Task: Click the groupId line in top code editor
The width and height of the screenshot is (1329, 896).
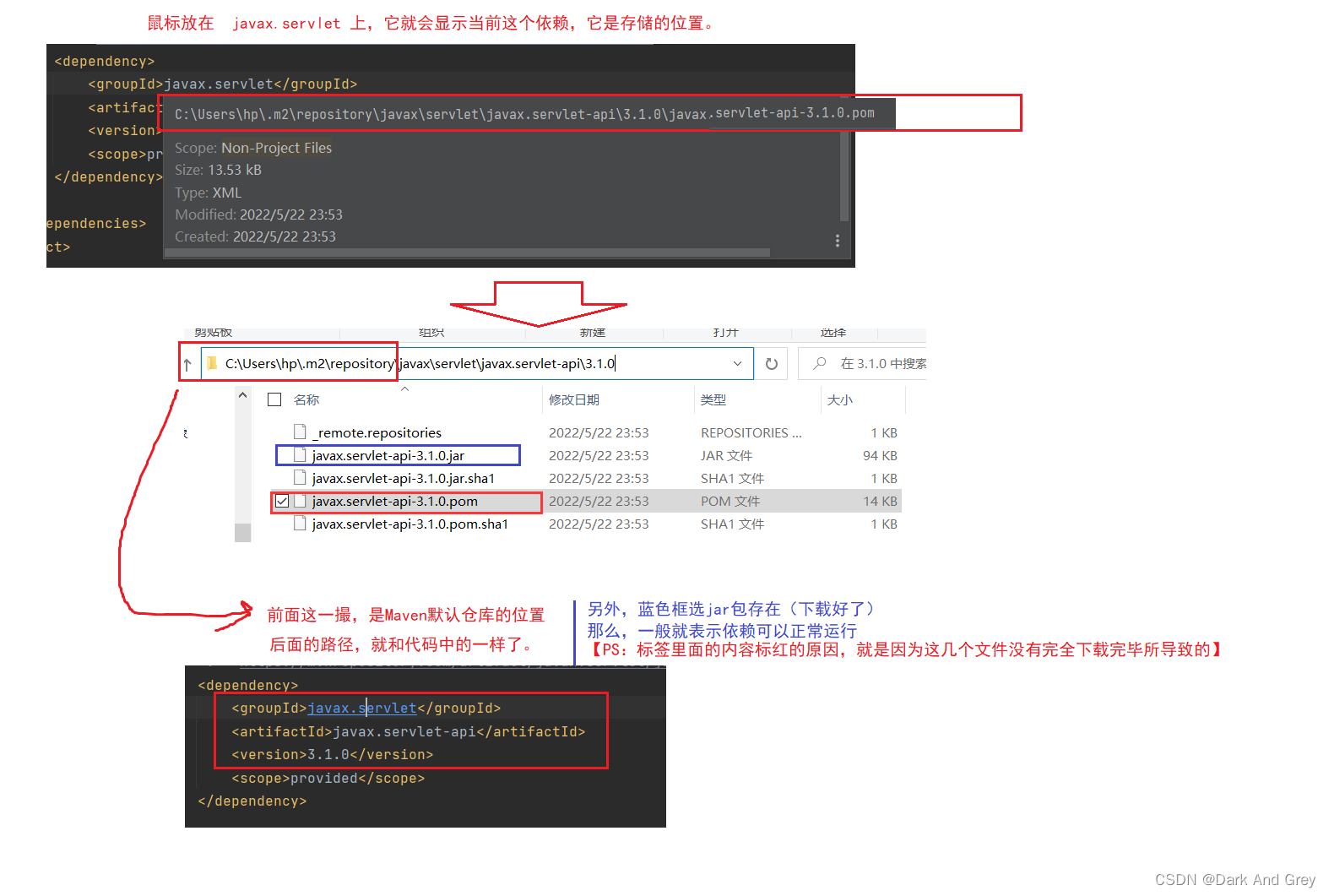Action: 223,84
